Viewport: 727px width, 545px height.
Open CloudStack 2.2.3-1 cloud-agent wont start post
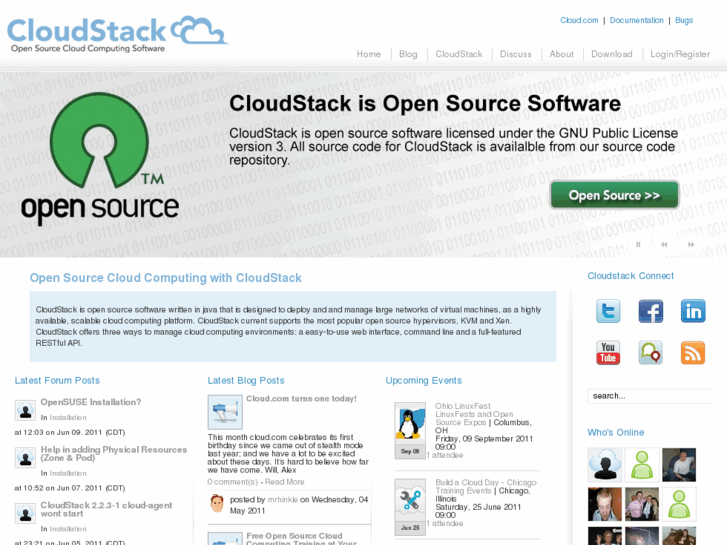[x=106, y=509]
